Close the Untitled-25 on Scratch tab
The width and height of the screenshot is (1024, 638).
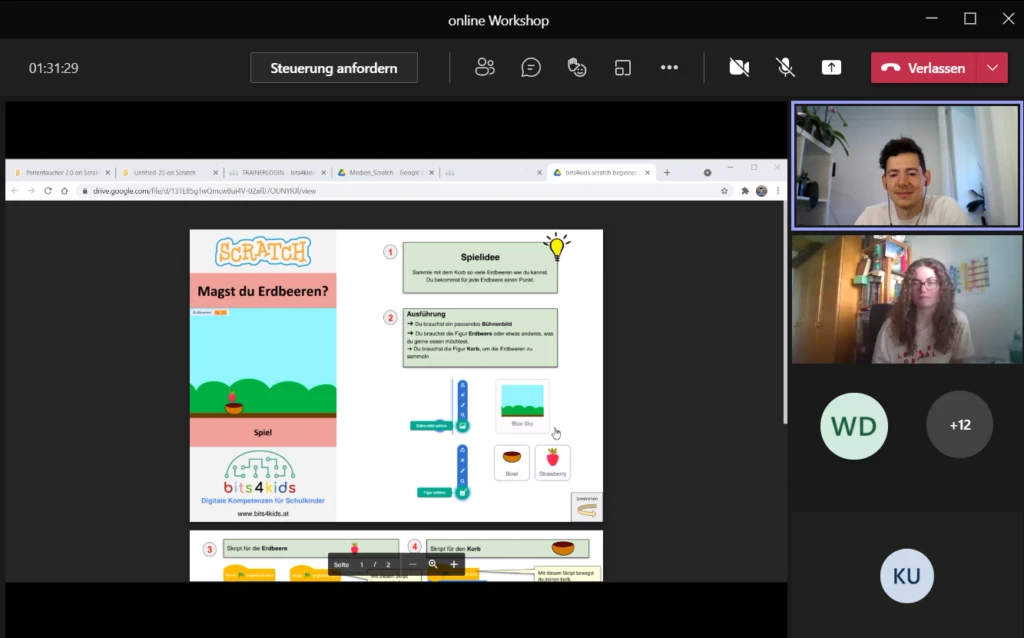click(215, 173)
